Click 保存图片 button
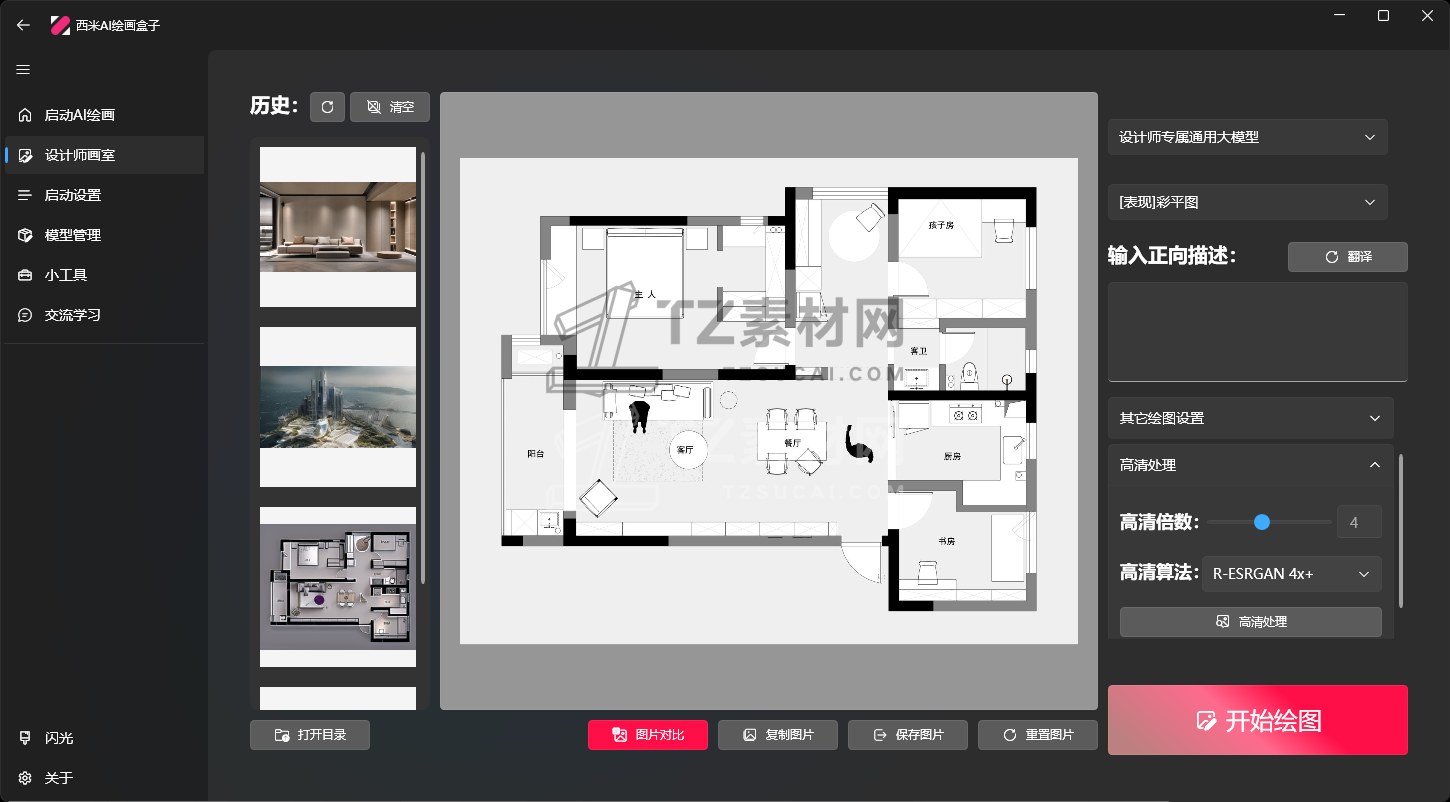1450x802 pixels. [908, 735]
